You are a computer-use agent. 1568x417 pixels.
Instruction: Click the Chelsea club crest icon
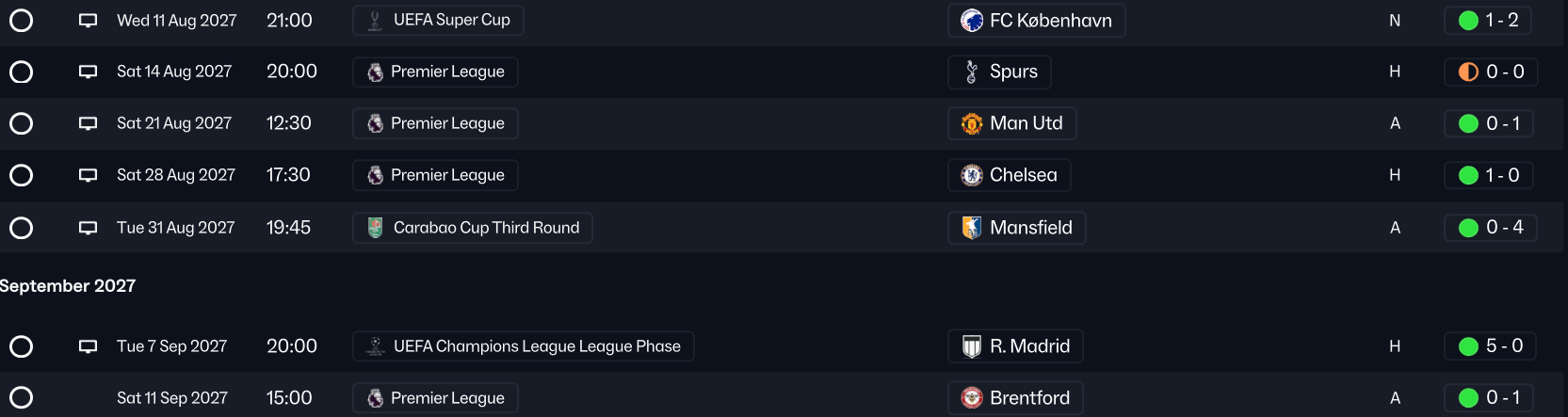pos(972,175)
